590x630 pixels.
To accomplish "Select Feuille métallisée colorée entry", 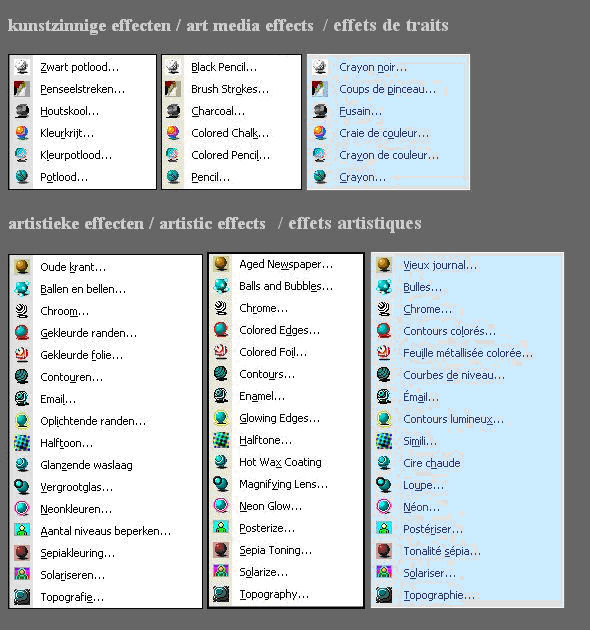I will [467, 353].
